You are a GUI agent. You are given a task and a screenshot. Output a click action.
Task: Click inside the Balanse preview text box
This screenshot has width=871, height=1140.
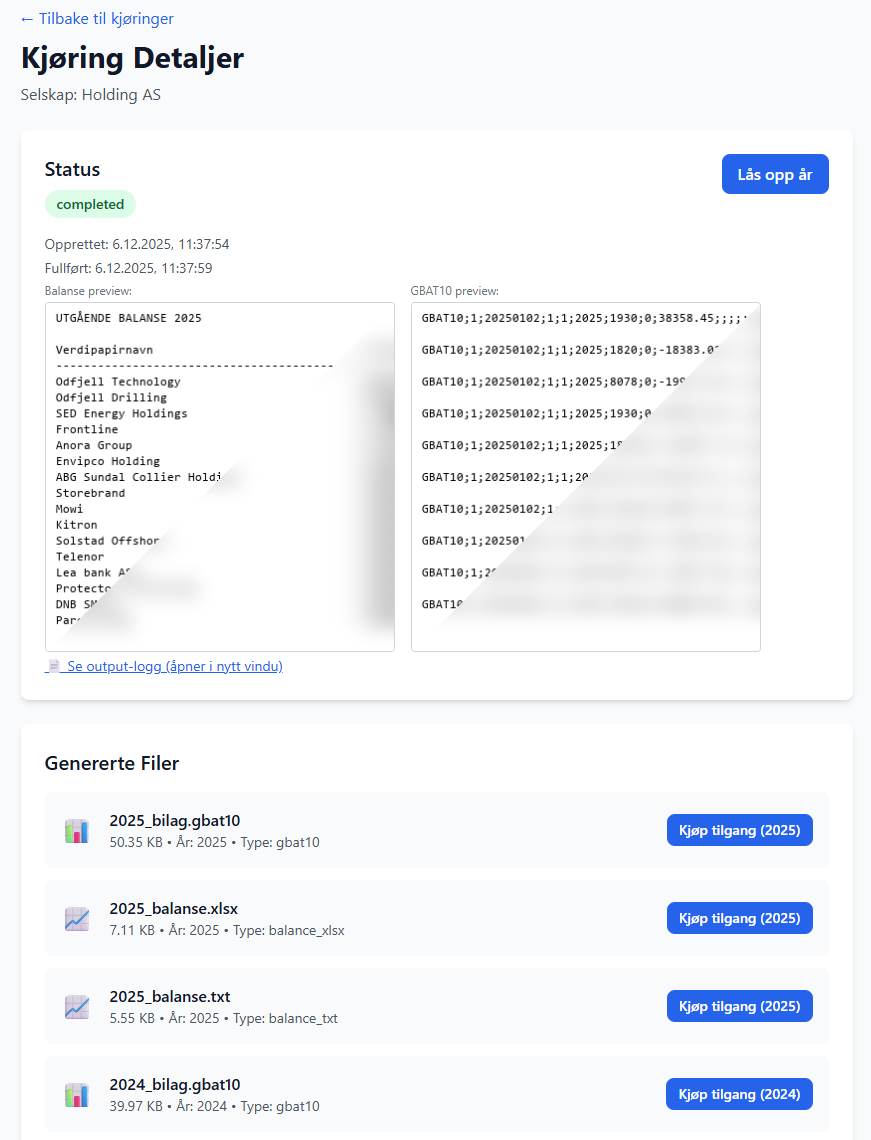pos(219,477)
